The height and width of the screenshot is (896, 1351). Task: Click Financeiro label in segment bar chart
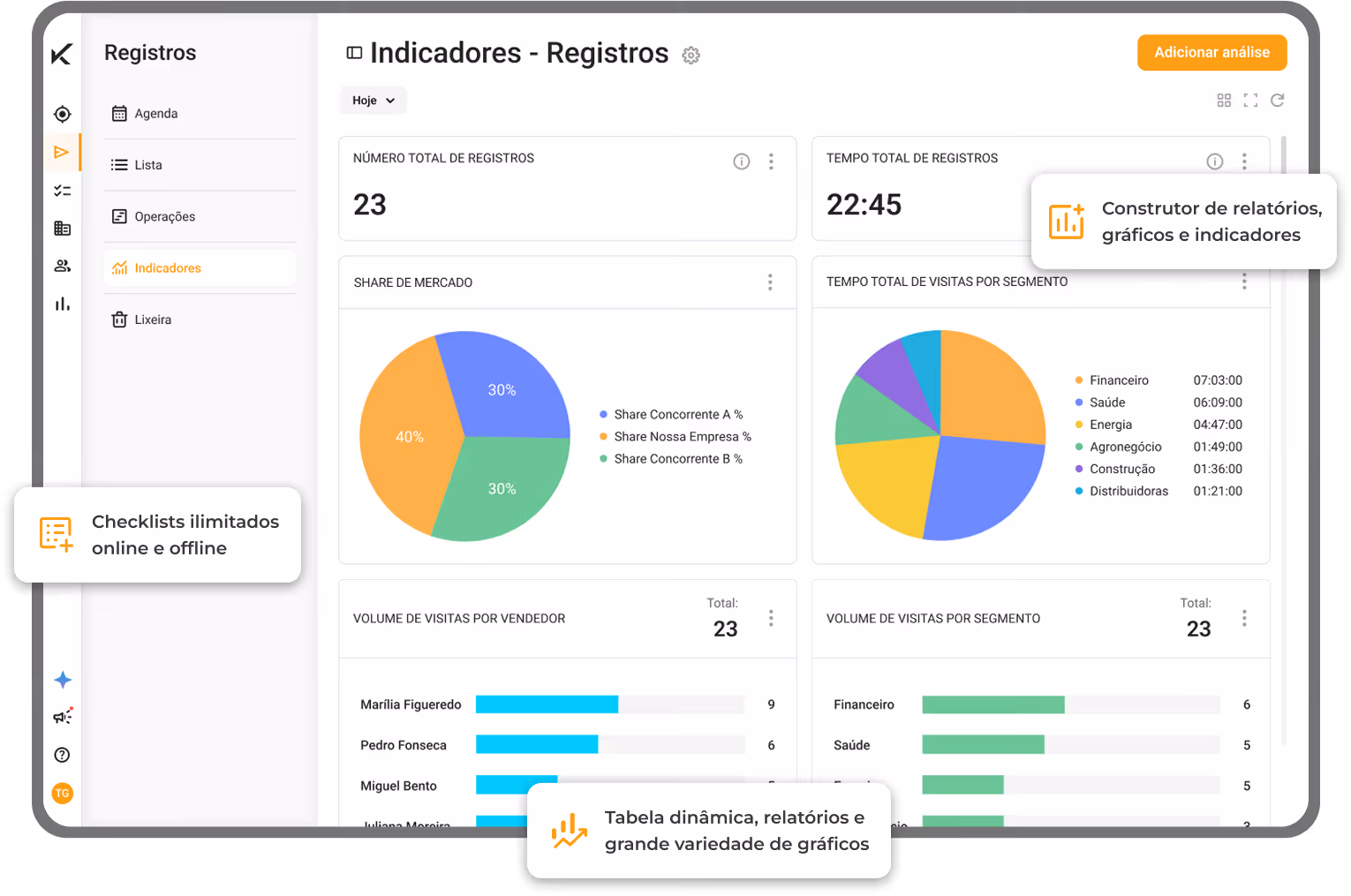[x=864, y=704]
